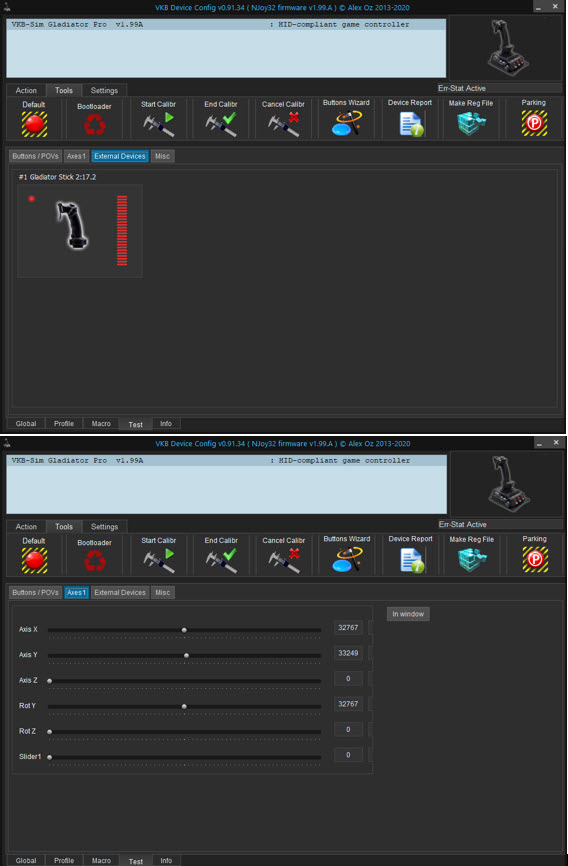Open Profile tab in top window
This screenshot has width=568, height=866.
coord(64,424)
